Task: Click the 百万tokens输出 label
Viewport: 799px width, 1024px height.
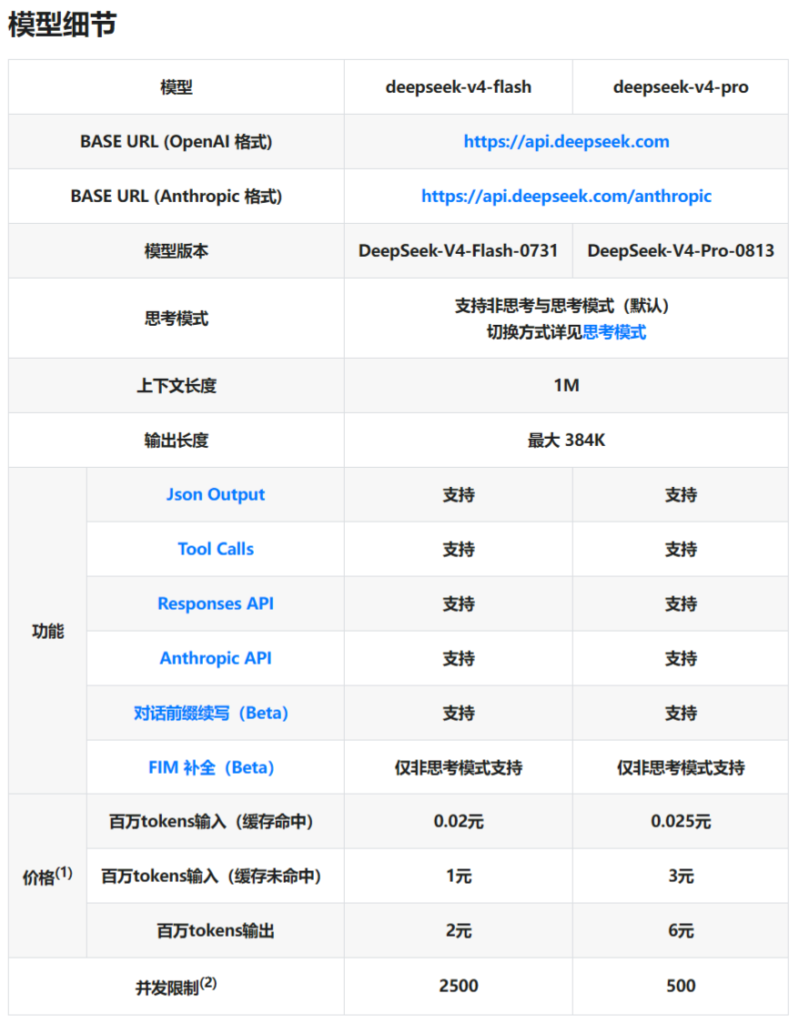Action: [x=216, y=931]
